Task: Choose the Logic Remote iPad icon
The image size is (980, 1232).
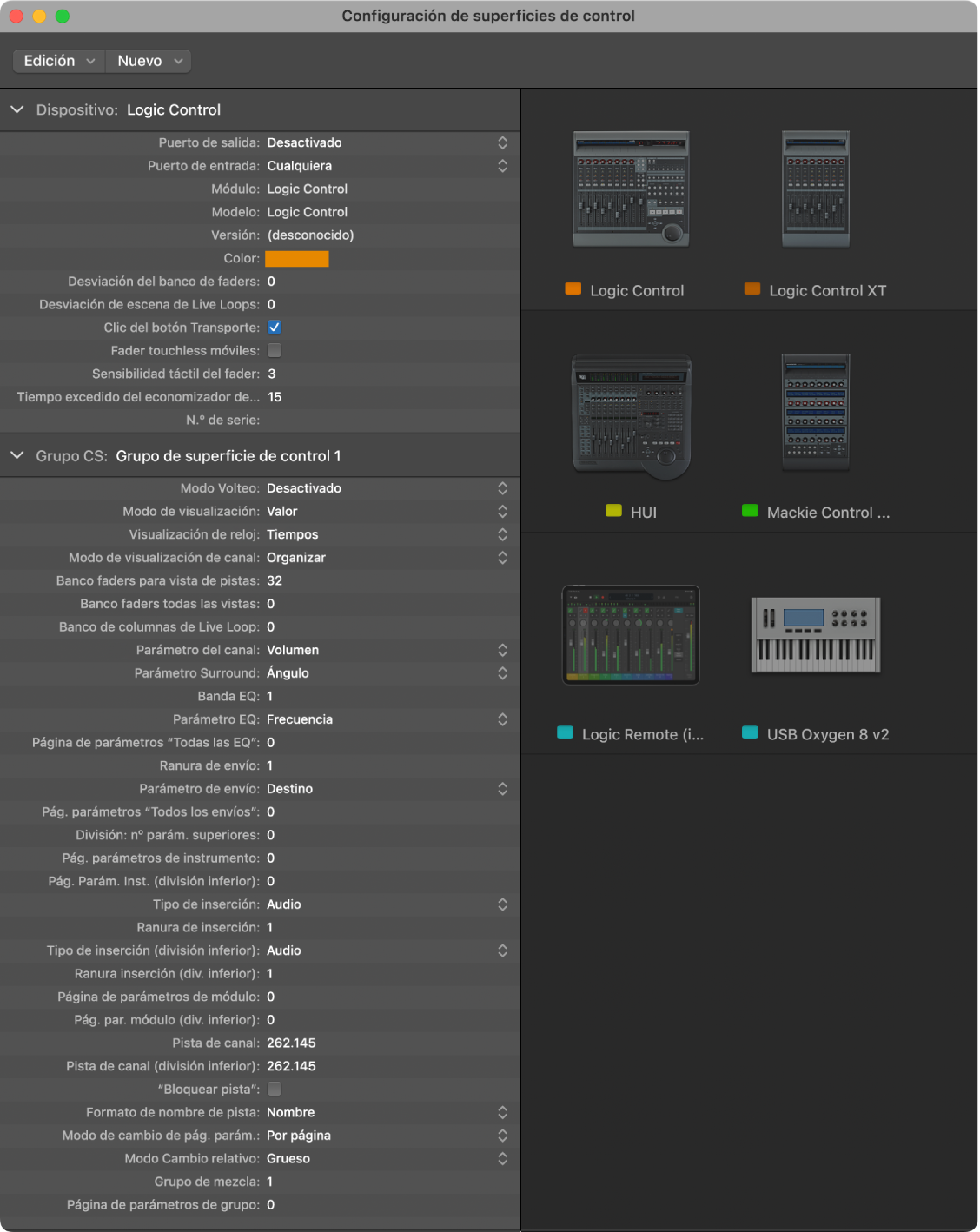Action: [x=631, y=635]
